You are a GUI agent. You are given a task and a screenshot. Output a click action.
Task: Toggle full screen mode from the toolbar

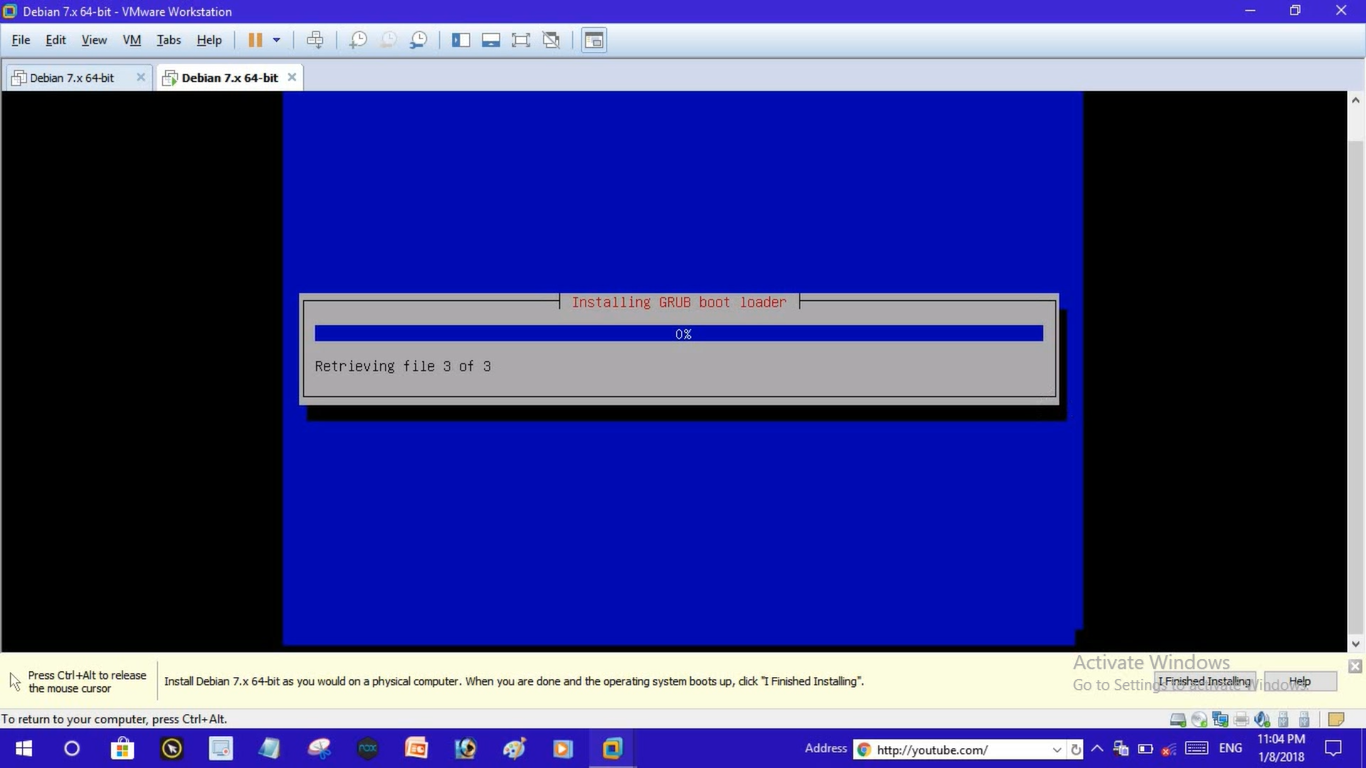tap(520, 39)
